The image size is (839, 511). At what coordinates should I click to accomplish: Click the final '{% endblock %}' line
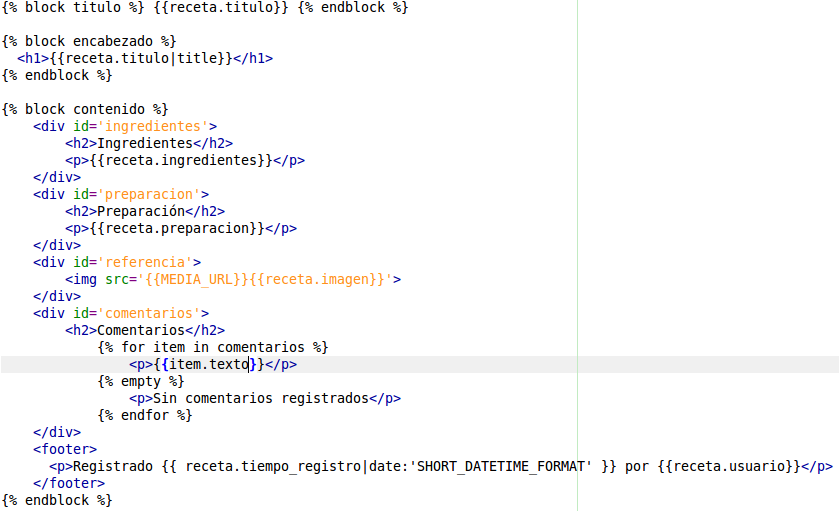pos(57,500)
